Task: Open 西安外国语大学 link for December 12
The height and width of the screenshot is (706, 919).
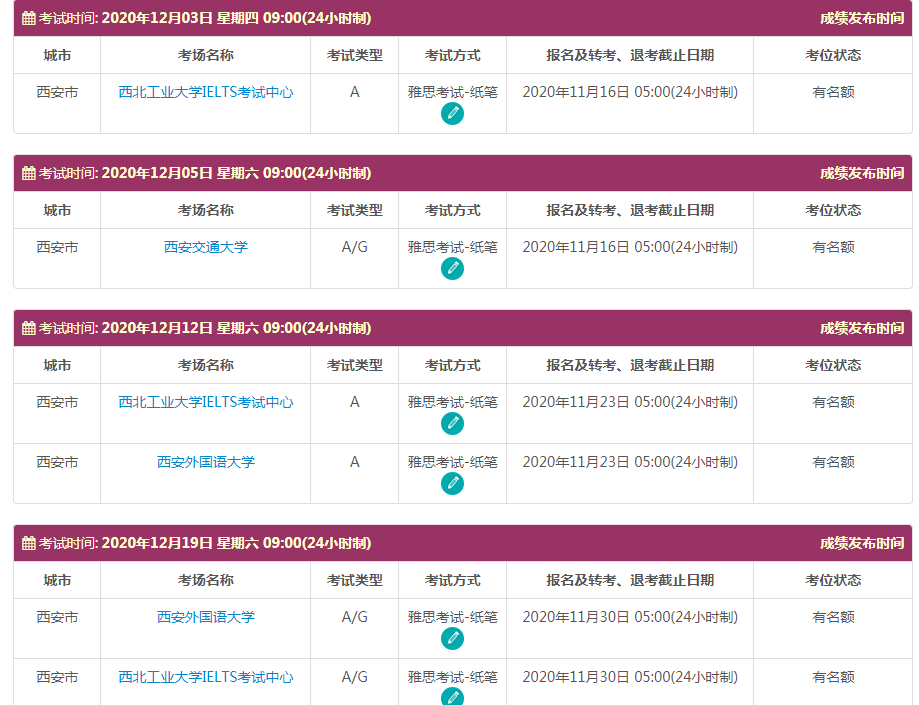Action: [206, 462]
